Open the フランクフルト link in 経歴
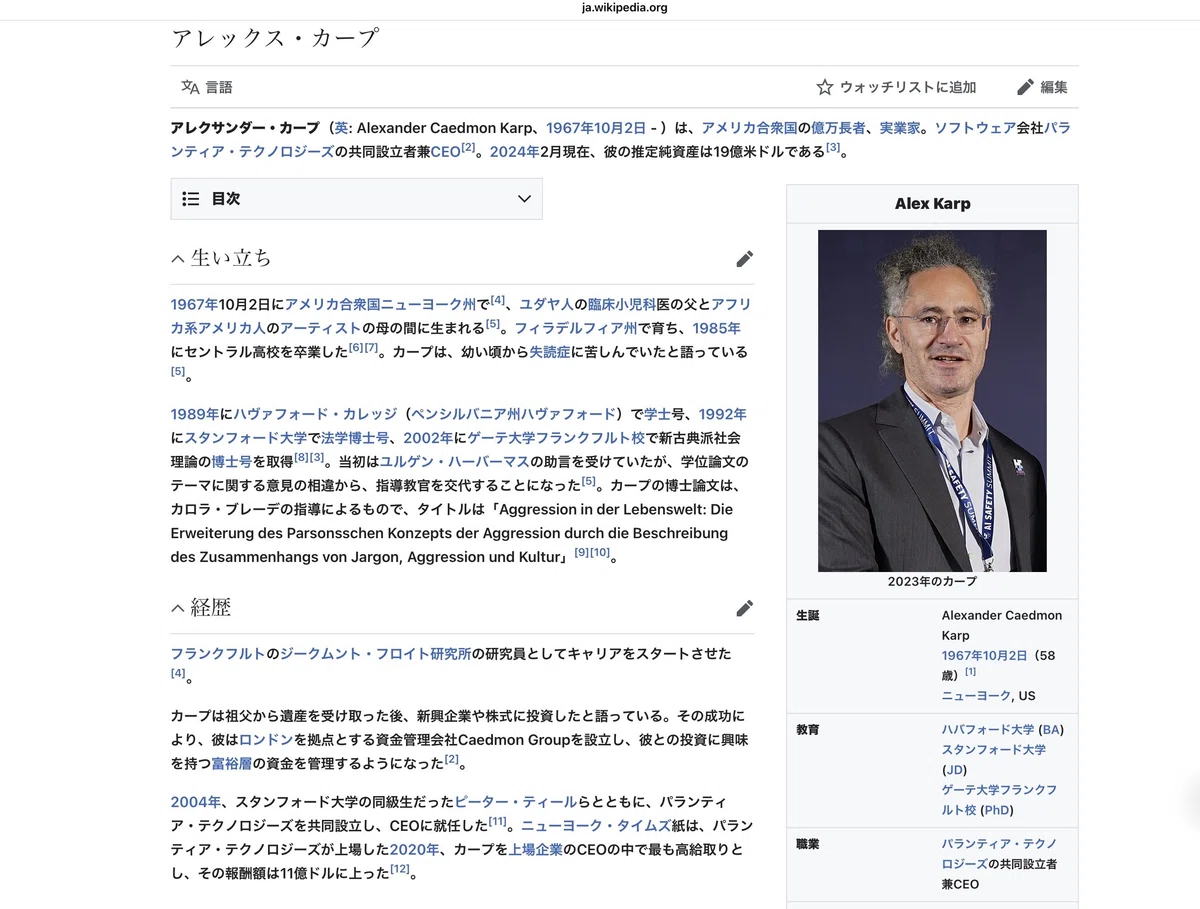The width and height of the screenshot is (1200, 909). coord(218,654)
